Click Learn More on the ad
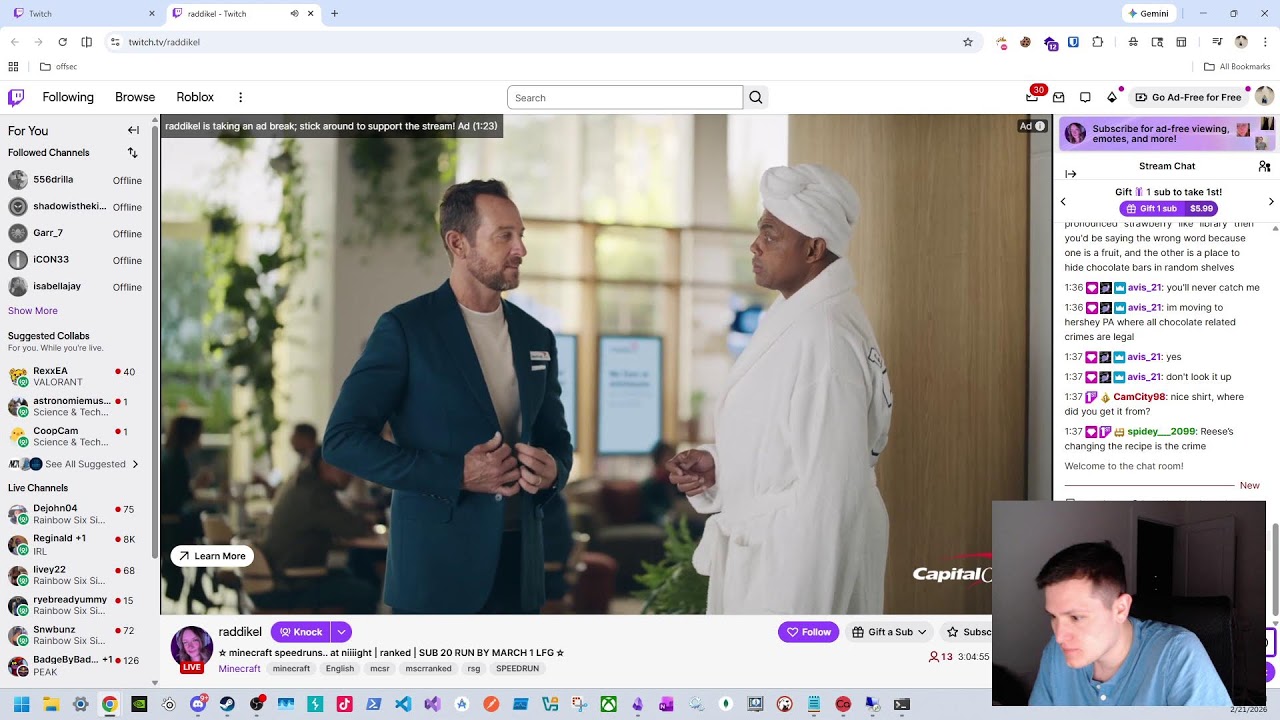Image resolution: width=1280 pixels, height=720 pixels. pyautogui.click(x=212, y=556)
